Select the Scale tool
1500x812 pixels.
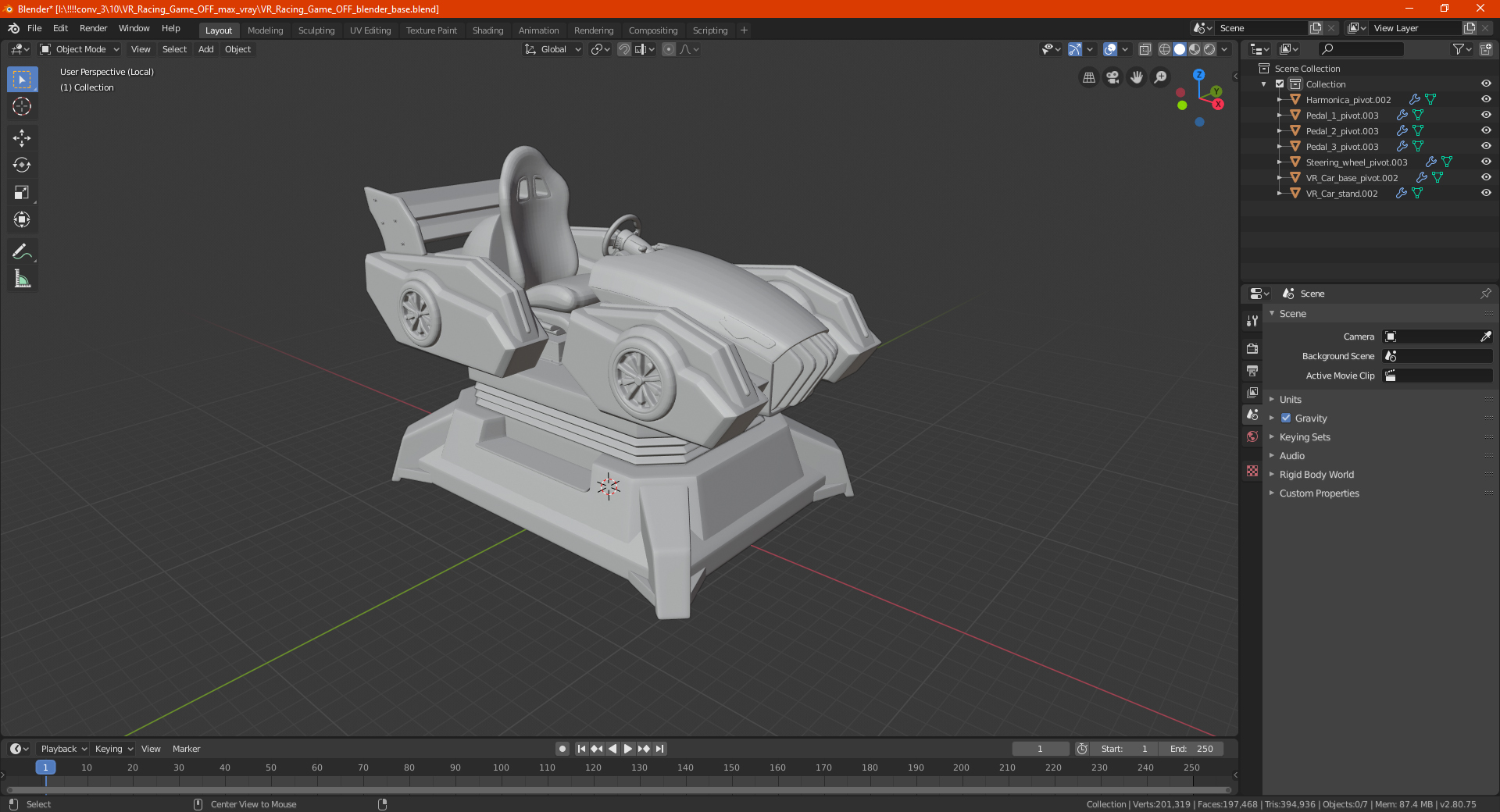click(x=22, y=193)
